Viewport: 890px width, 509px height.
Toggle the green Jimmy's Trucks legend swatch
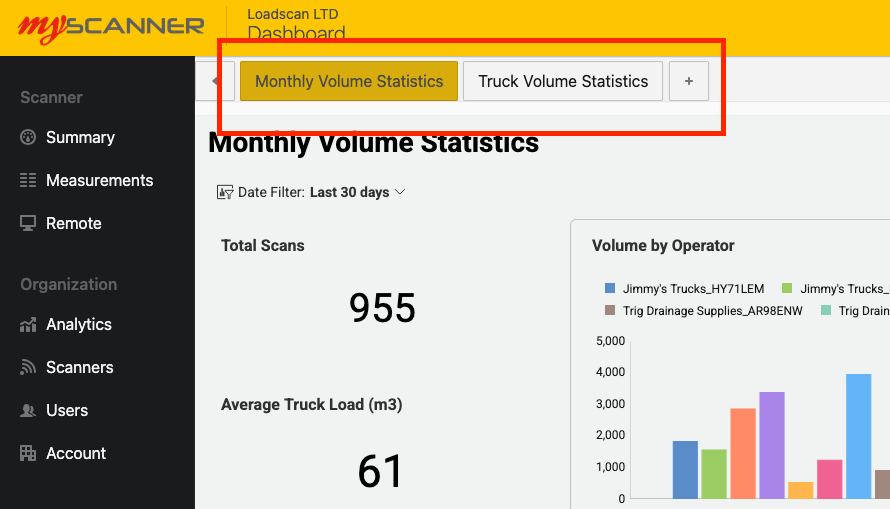[x=787, y=288]
